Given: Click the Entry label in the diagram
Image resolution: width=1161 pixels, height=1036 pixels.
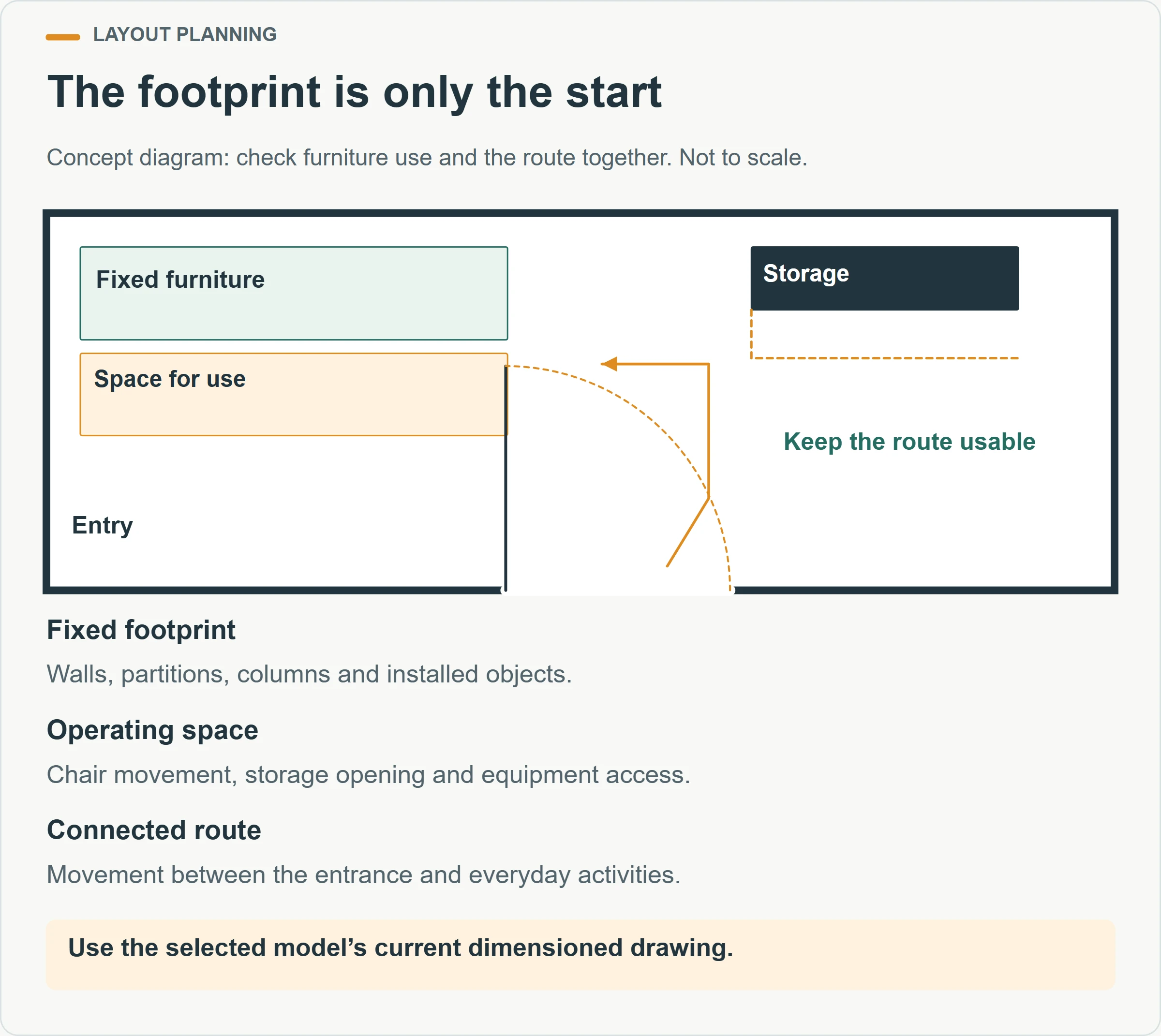Looking at the screenshot, I should (x=103, y=525).
